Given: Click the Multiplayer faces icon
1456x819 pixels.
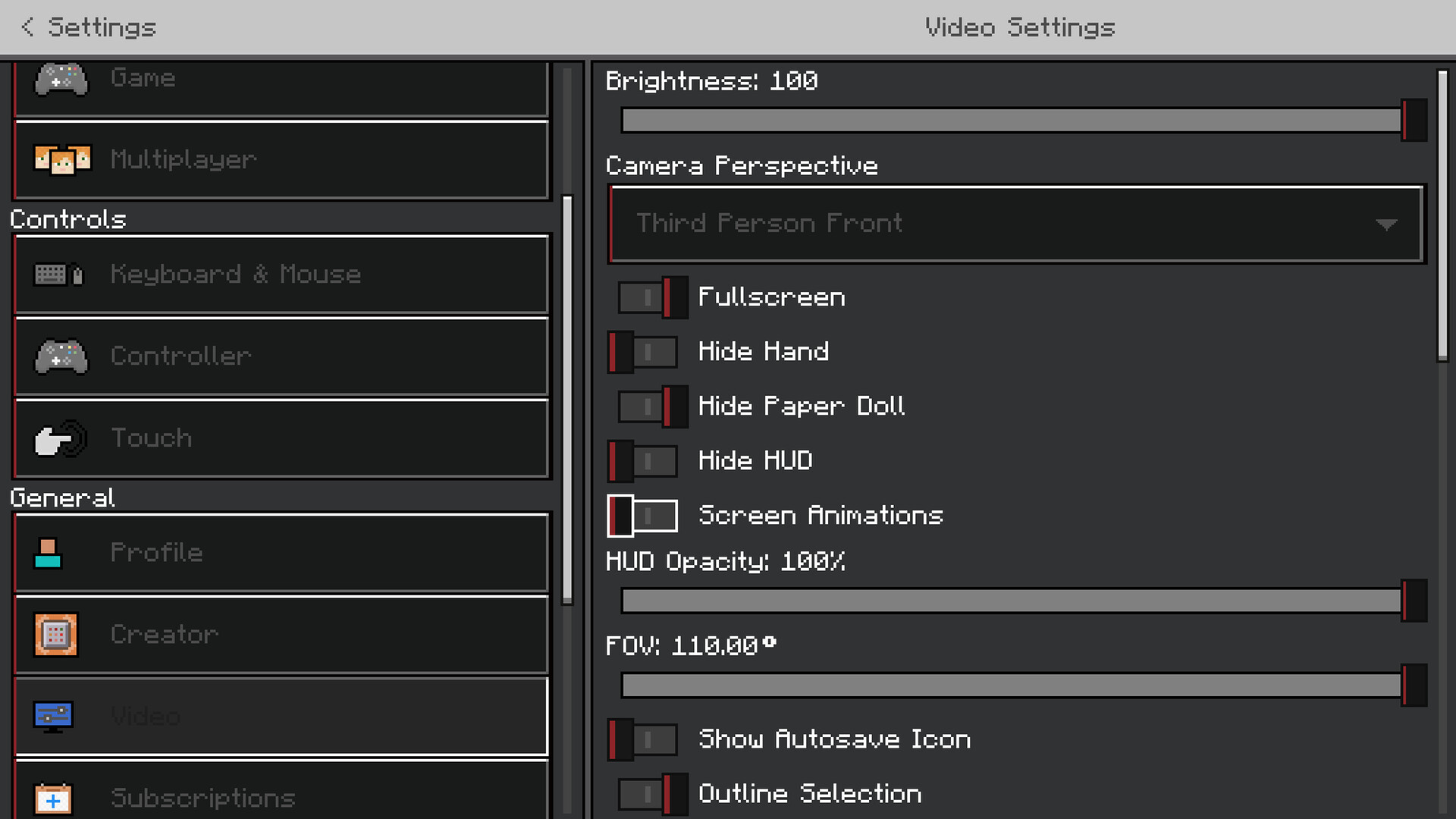Looking at the screenshot, I should tap(62, 159).
